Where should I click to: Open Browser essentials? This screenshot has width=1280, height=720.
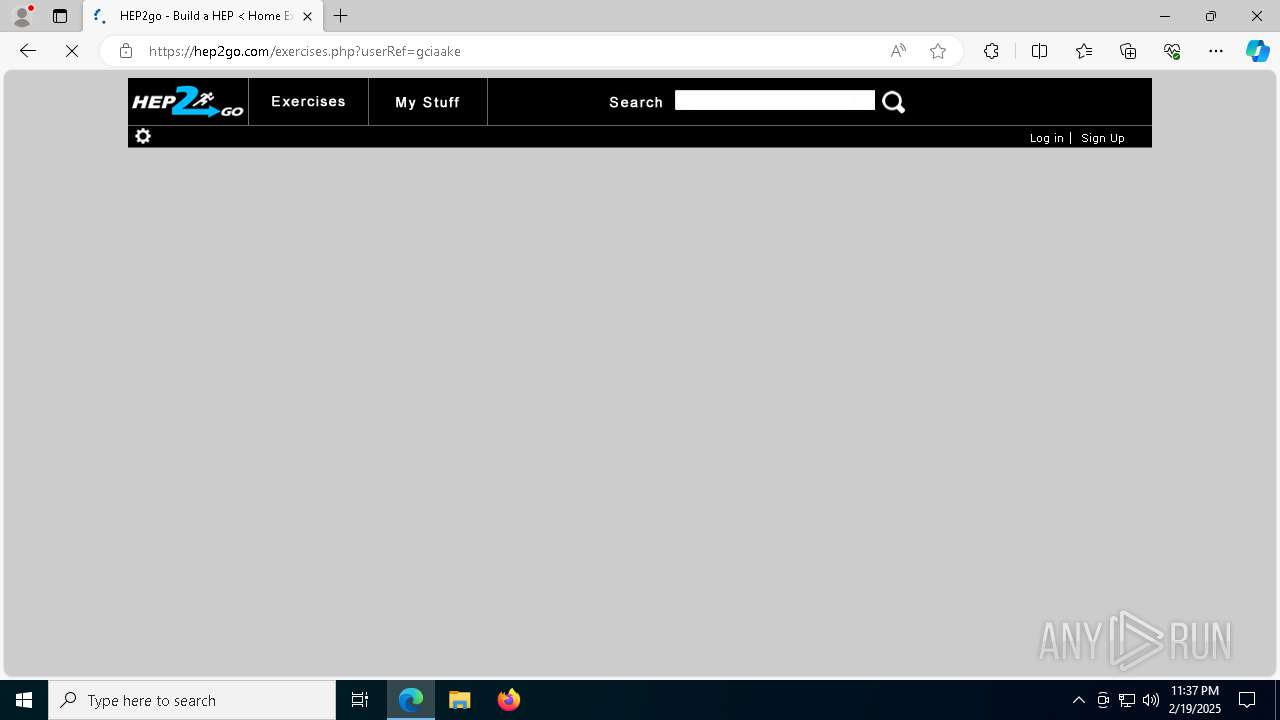pos(1172,51)
